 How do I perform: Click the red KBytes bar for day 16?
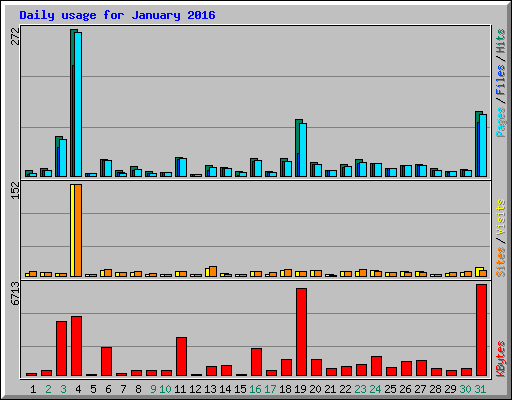coord(256,362)
